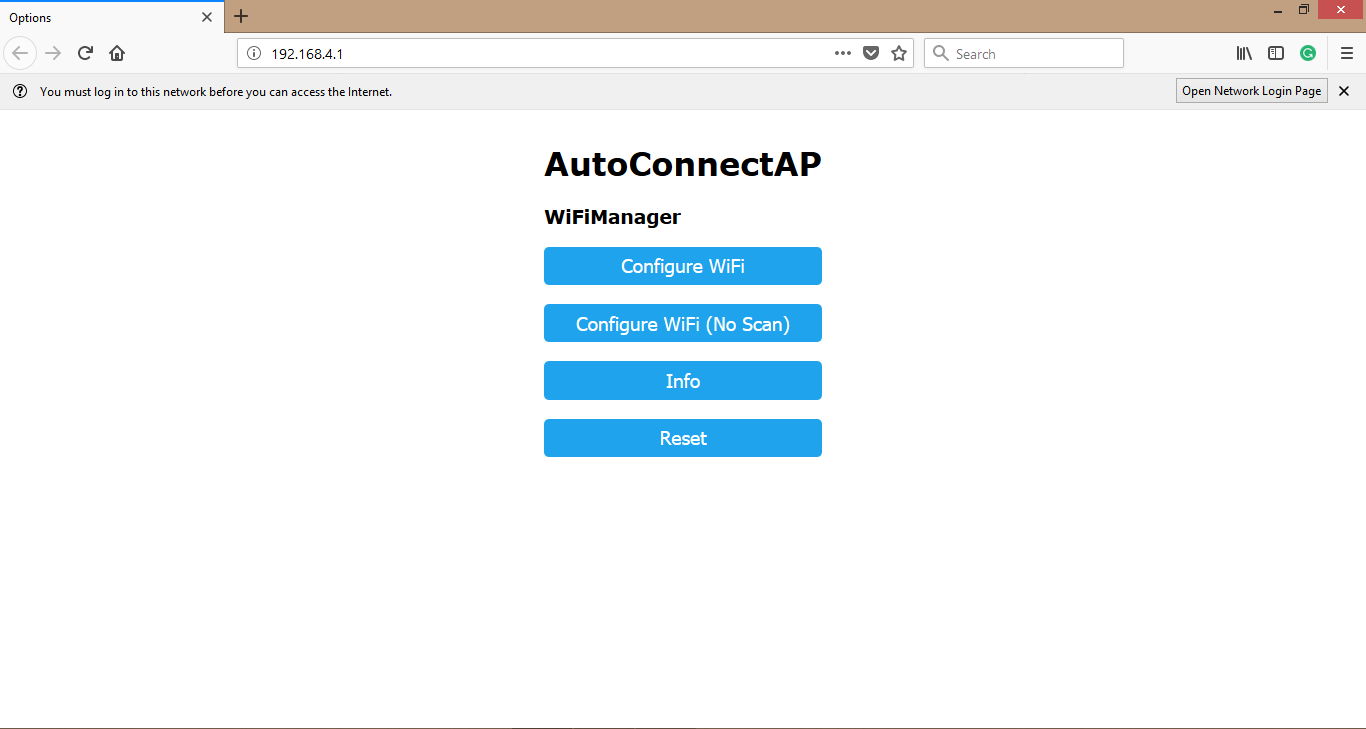Click Open Network Login Page
This screenshot has width=1366, height=729.
[1251, 90]
